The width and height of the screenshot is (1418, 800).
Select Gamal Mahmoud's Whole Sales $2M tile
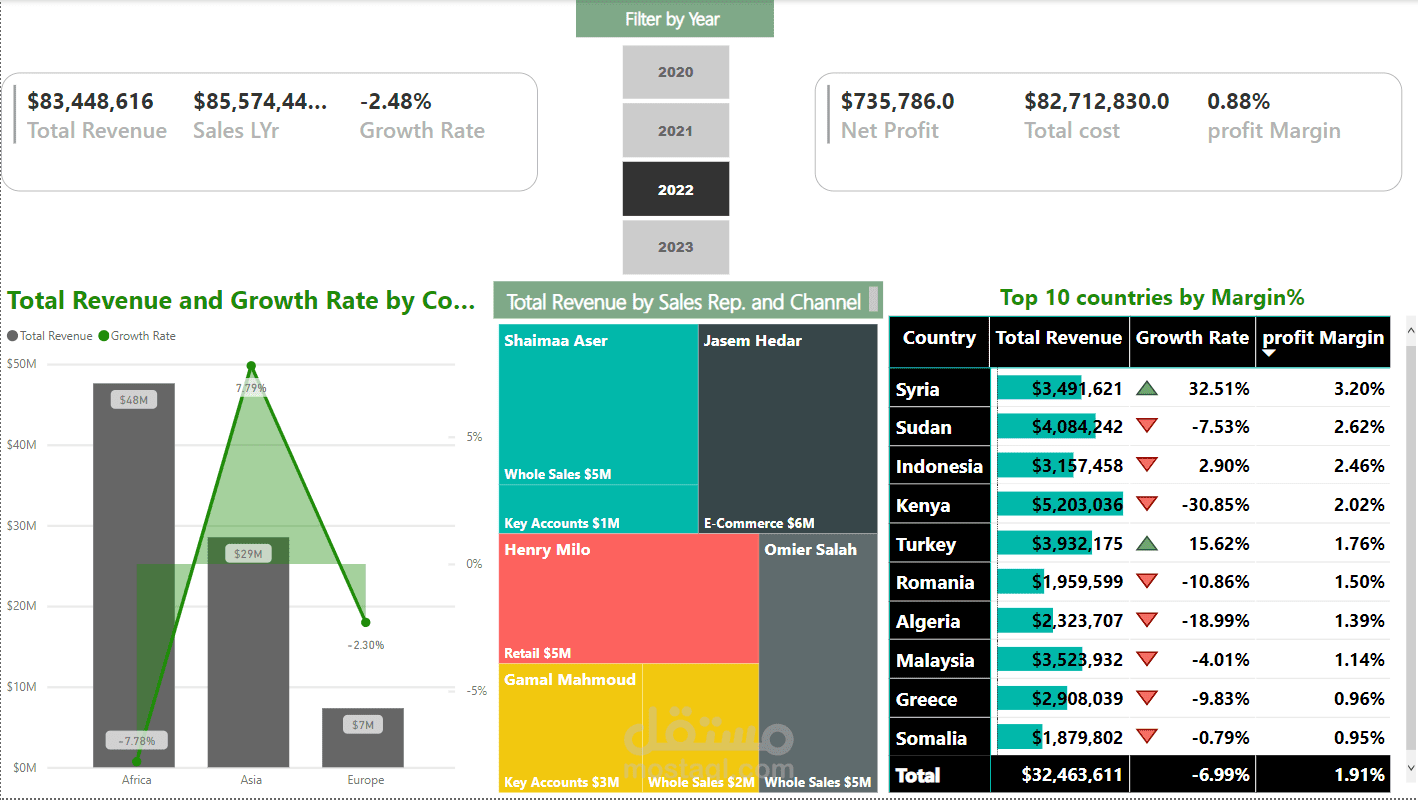[x=701, y=728]
